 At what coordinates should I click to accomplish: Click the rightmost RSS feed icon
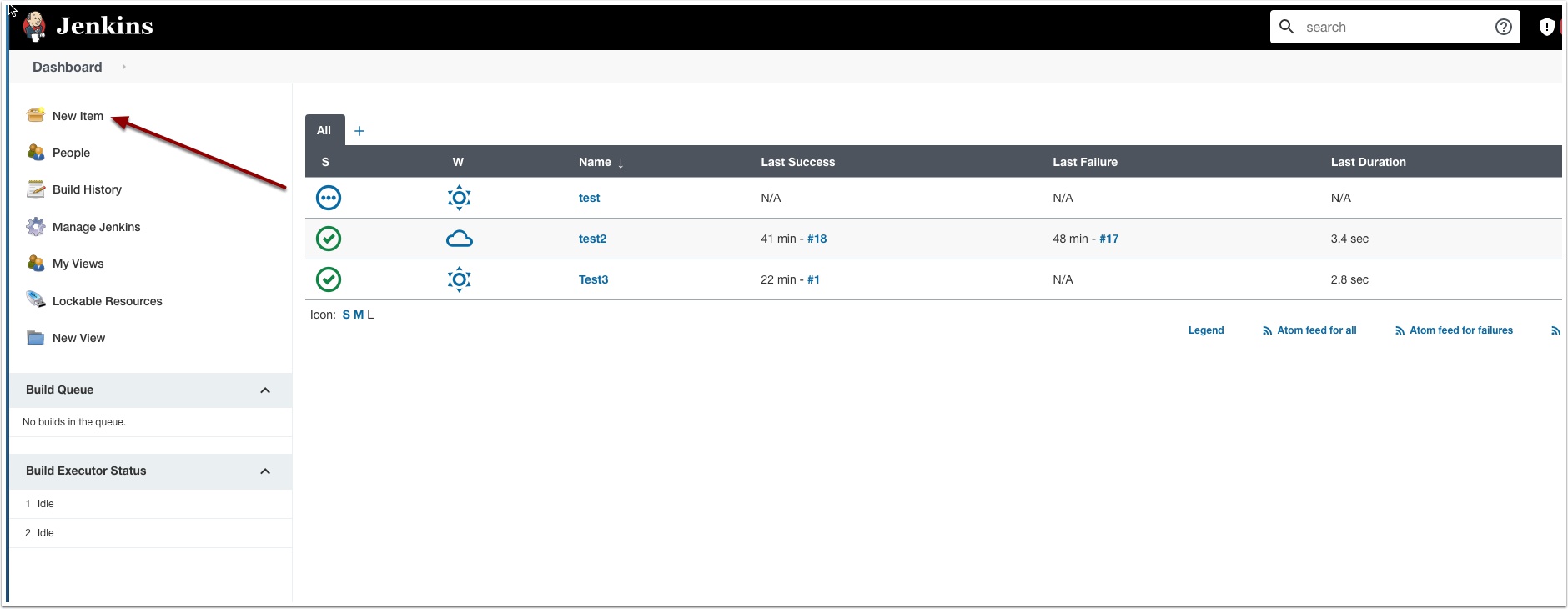[1555, 331]
